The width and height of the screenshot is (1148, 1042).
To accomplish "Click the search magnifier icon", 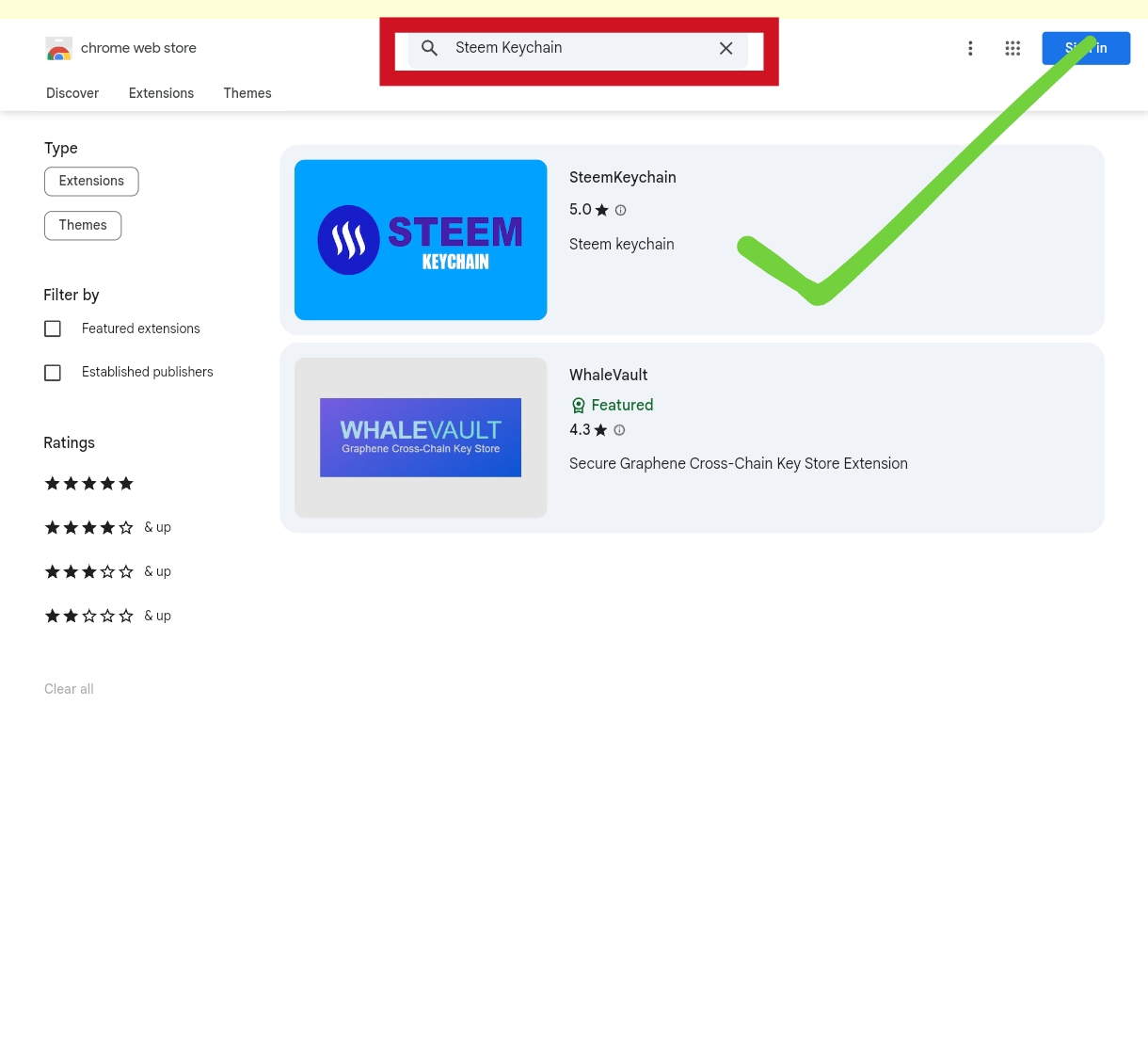I will click(x=429, y=48).
